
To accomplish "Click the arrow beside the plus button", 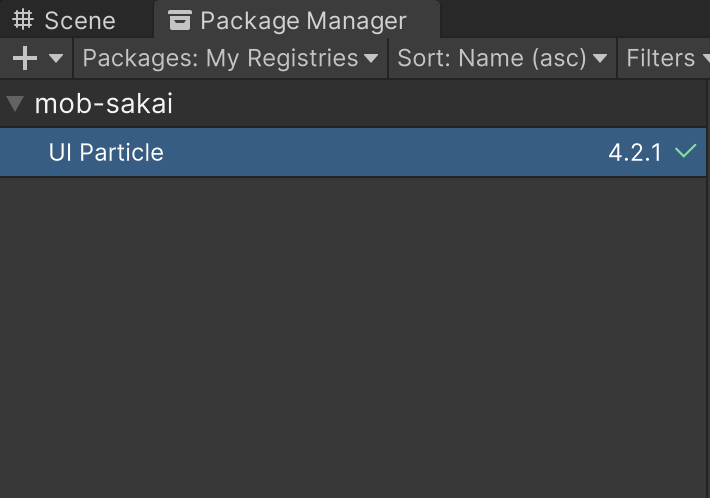I will 56,58.
